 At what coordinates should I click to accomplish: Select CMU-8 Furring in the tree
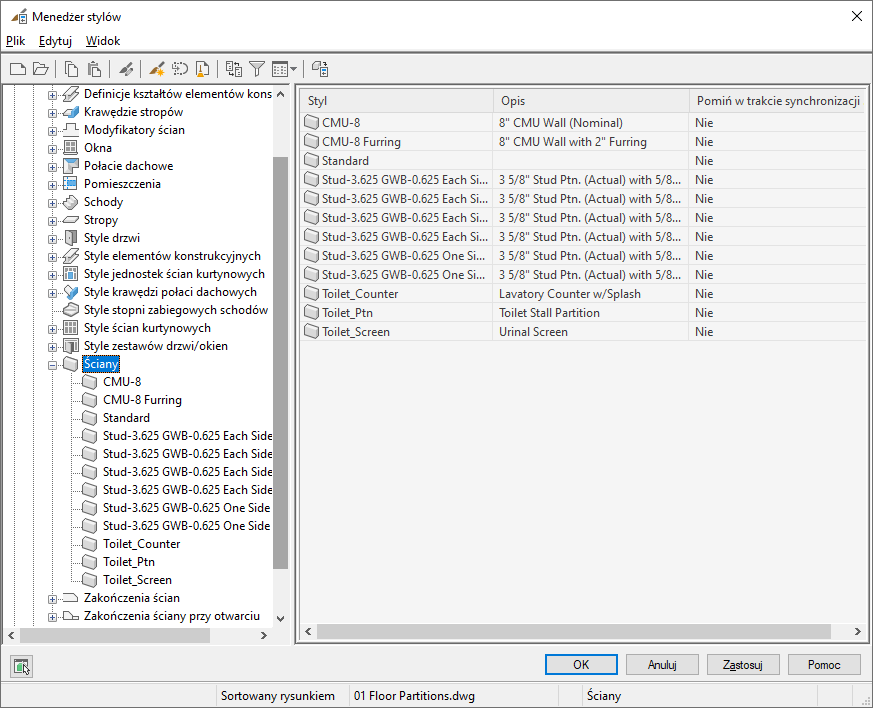tap(142, 400)
